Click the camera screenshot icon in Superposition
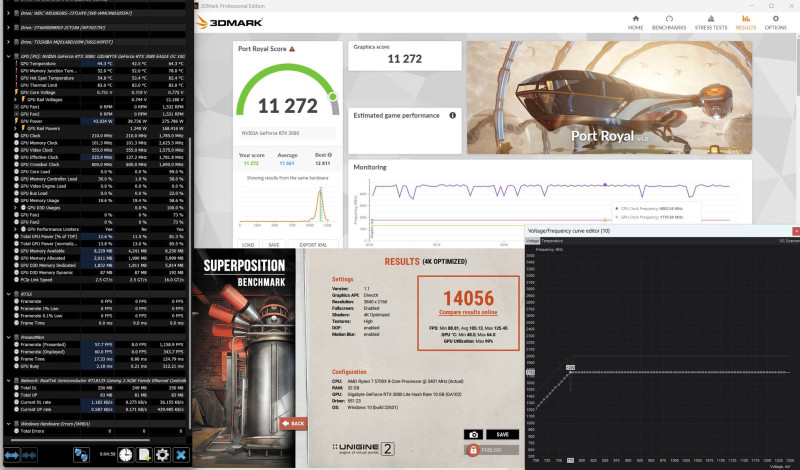 pos(473,434)
